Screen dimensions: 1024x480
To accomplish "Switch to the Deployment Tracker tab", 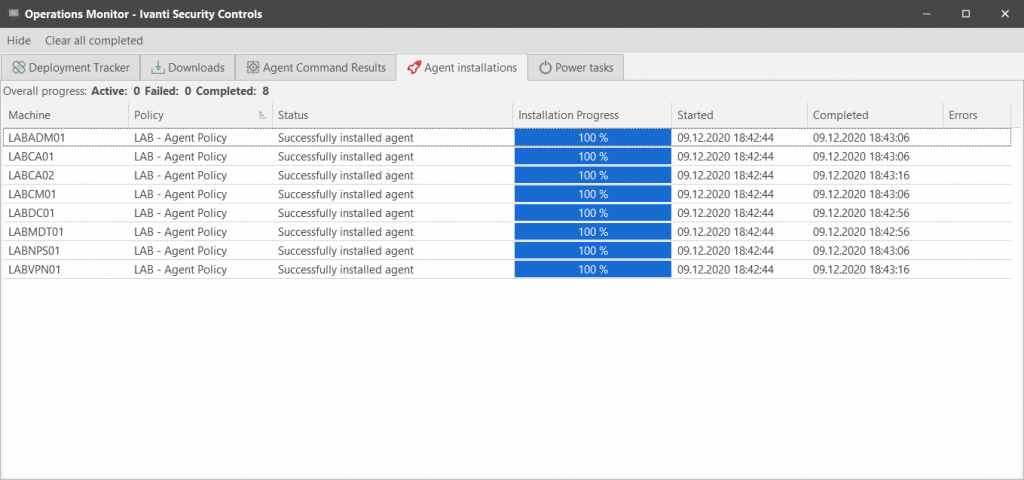I will pos(71,67).
